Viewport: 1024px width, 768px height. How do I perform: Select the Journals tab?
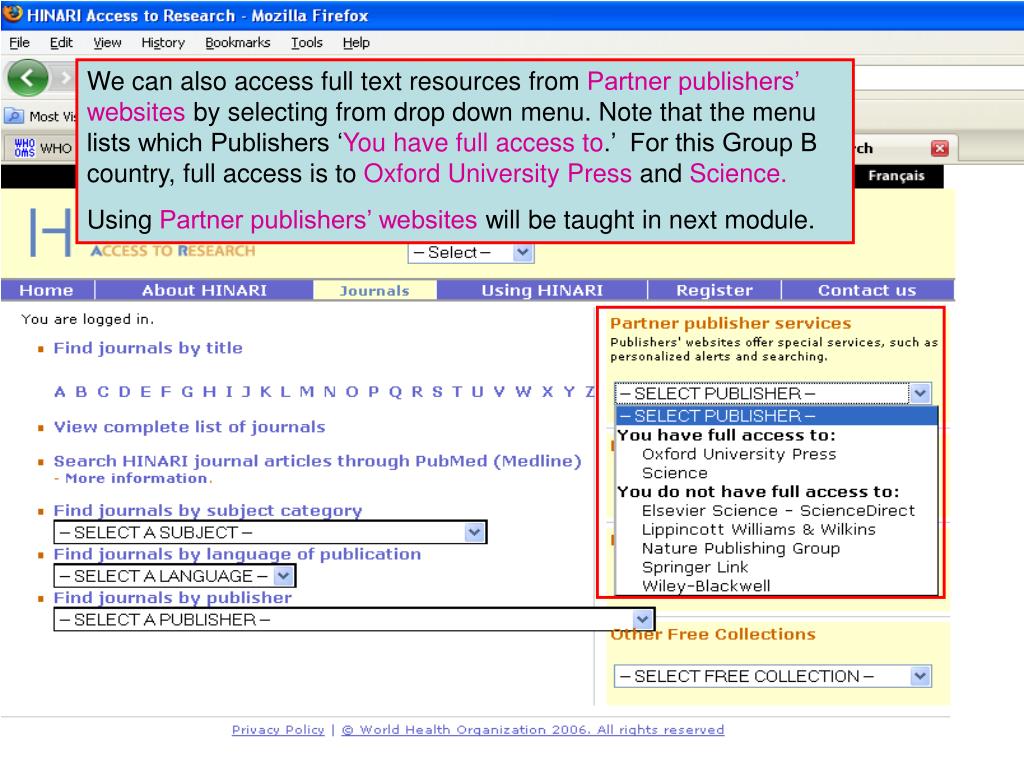[374, 290]
